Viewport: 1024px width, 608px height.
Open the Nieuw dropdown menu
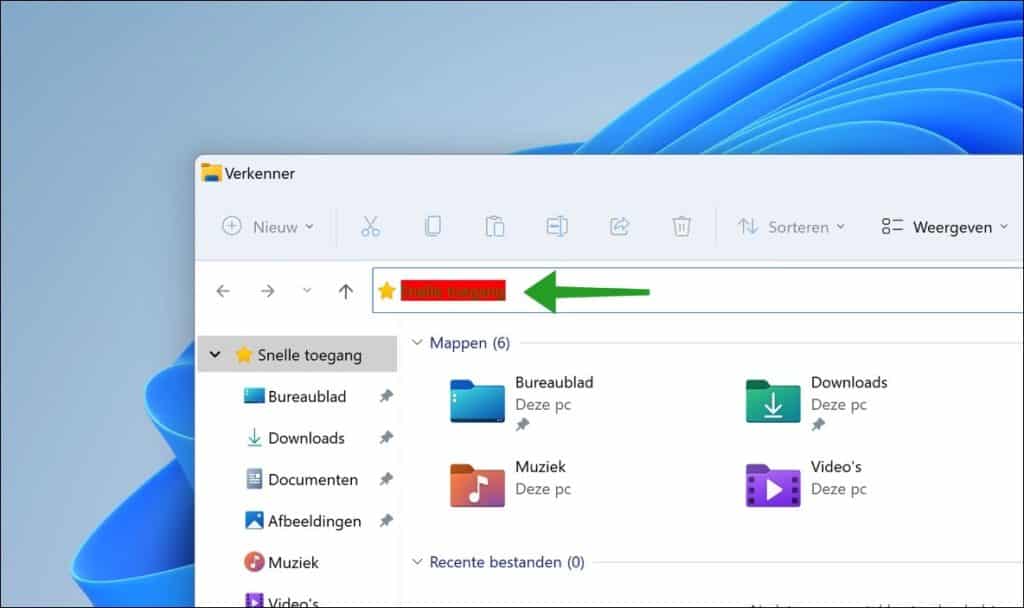(266, 227)
